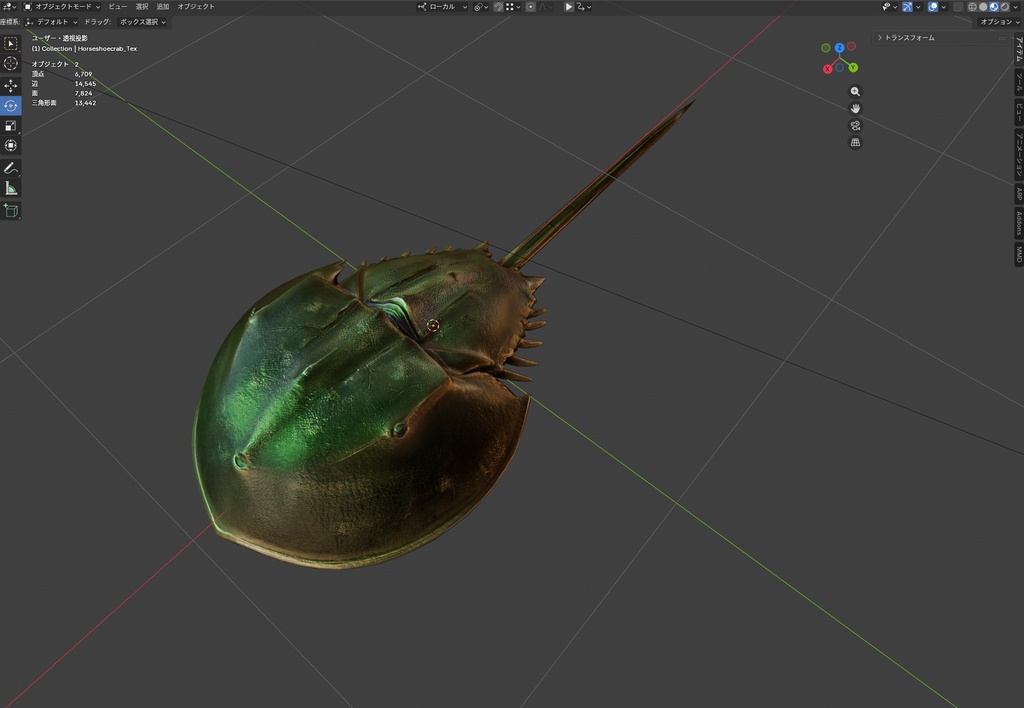Toggle the camera view button
The image size is (1024, 708).
[x=855, y=125]
